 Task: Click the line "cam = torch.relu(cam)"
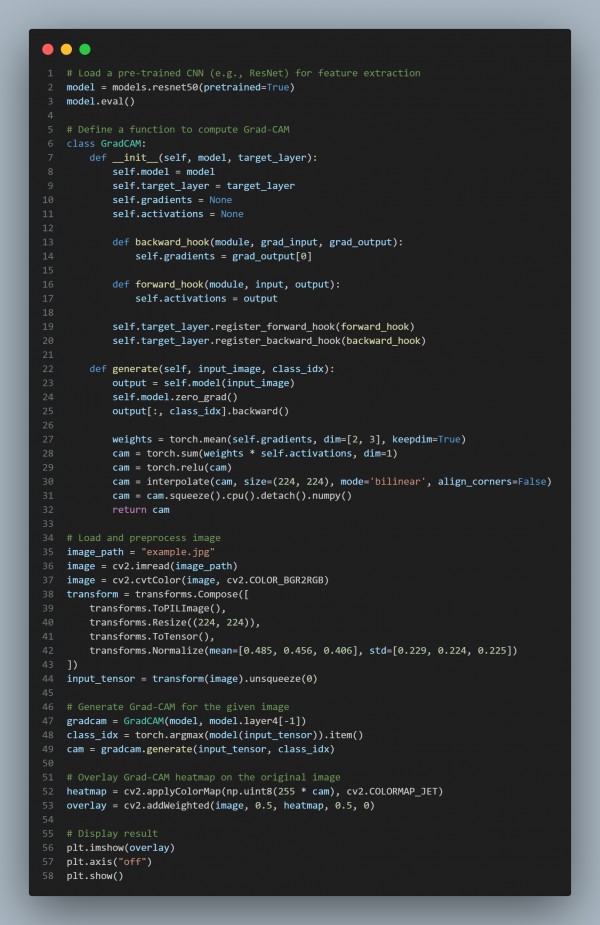[x=172, y=468]
